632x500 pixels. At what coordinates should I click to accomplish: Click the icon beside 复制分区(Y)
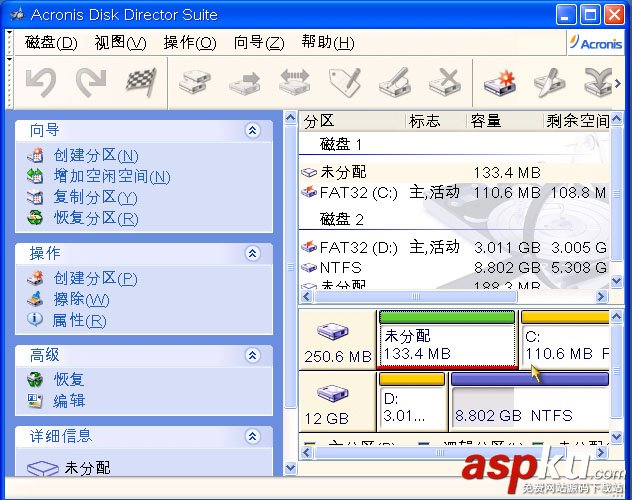[x=35, y=197]
